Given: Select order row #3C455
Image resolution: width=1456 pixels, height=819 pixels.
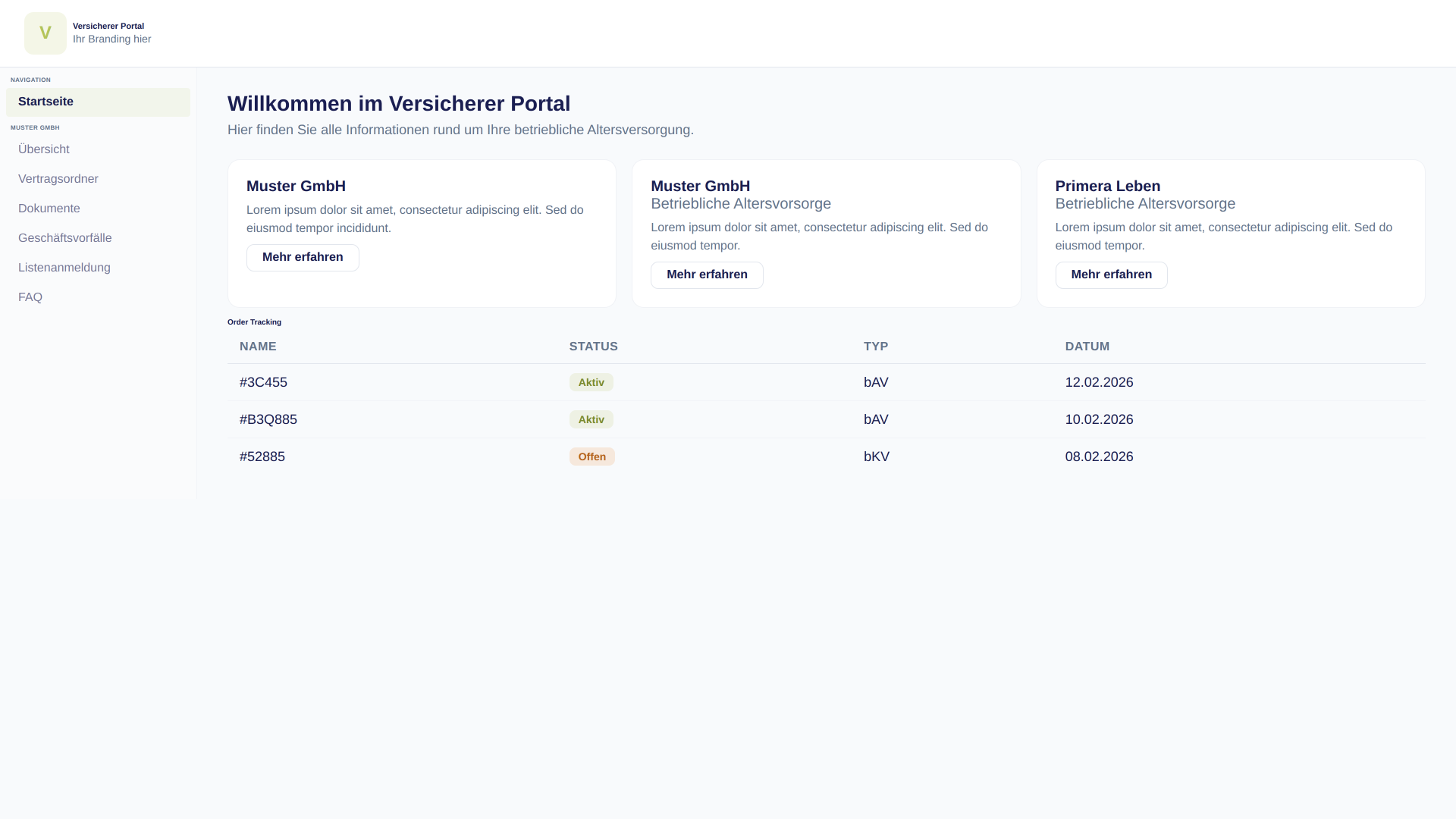Looking at the screenshot, I should coord(263,382).
